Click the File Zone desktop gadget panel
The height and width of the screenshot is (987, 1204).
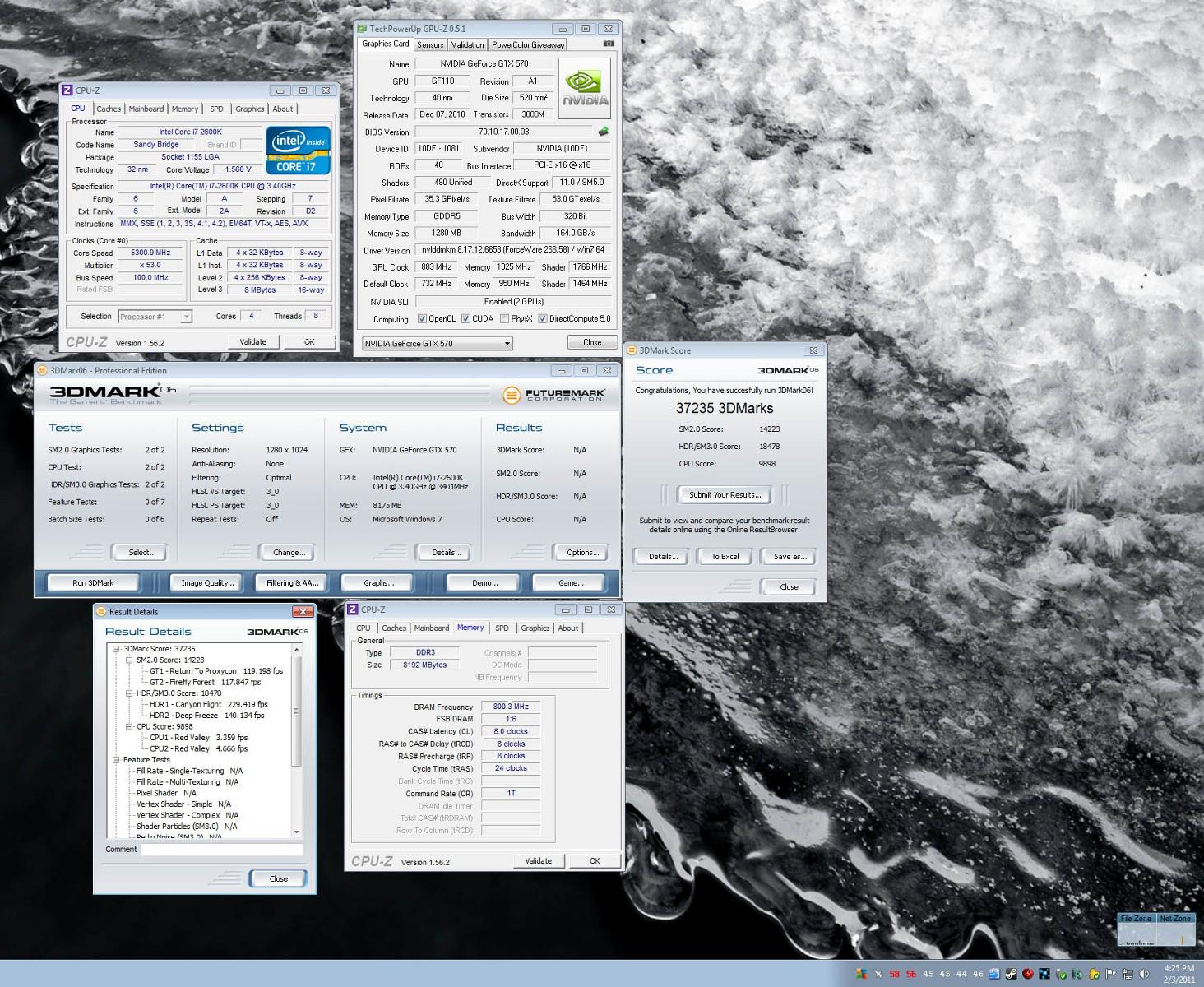(1136, 929)
